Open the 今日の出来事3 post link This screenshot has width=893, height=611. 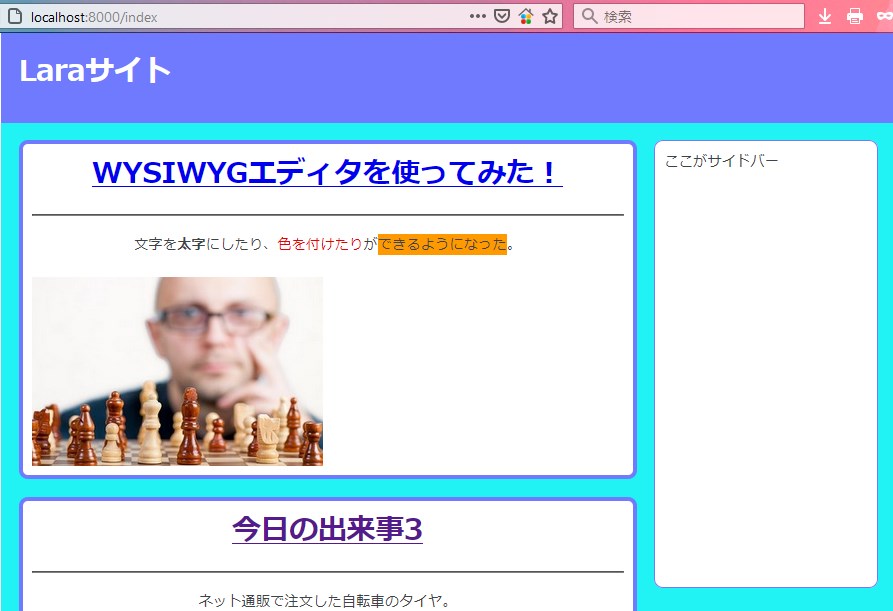pyautogui.click(x=327, y=528)
